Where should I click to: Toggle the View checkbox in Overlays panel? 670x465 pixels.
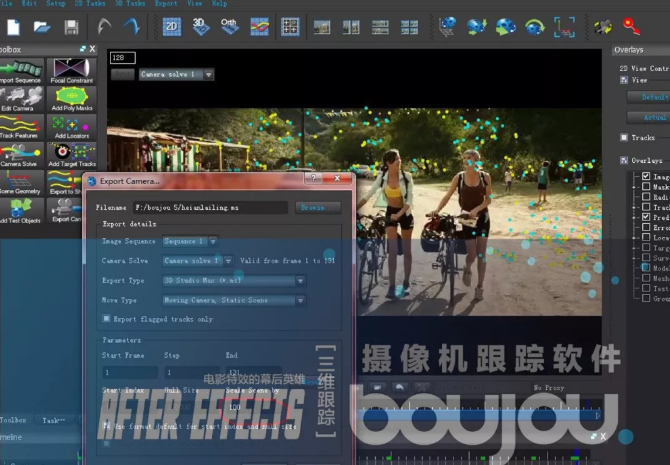point(624,80)
